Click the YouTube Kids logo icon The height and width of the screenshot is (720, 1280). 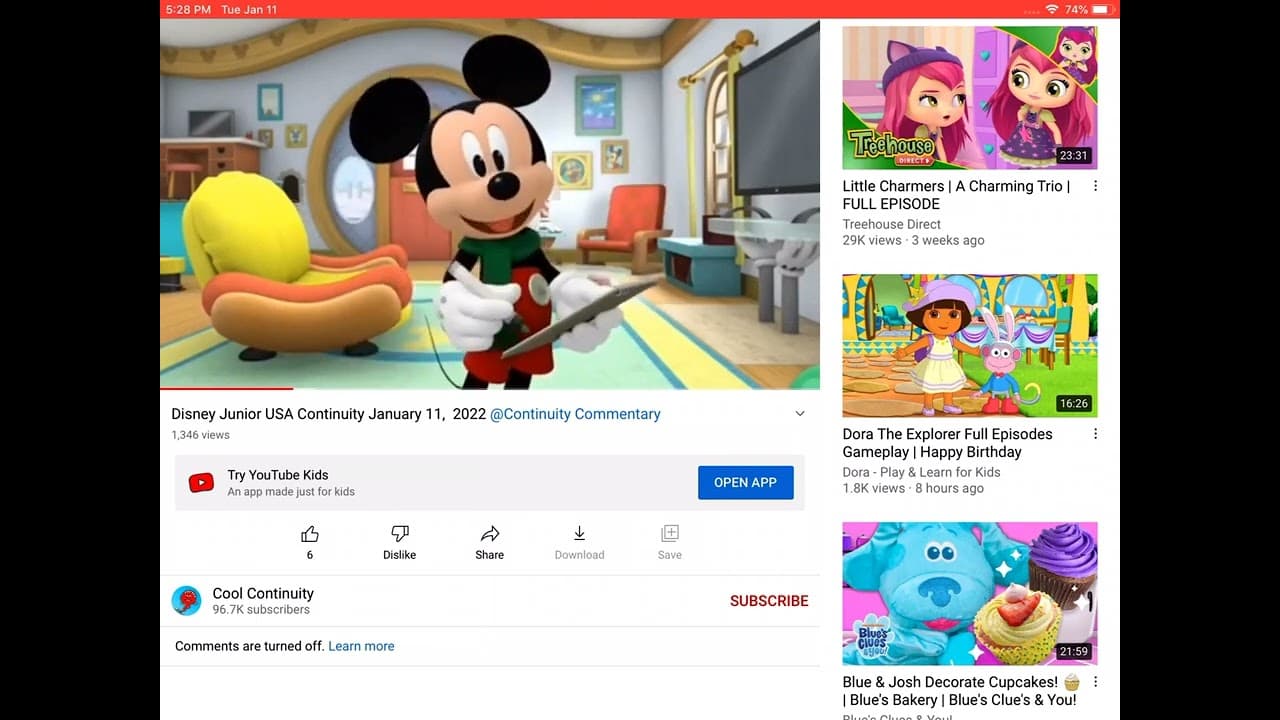click(x=201, y=483)
